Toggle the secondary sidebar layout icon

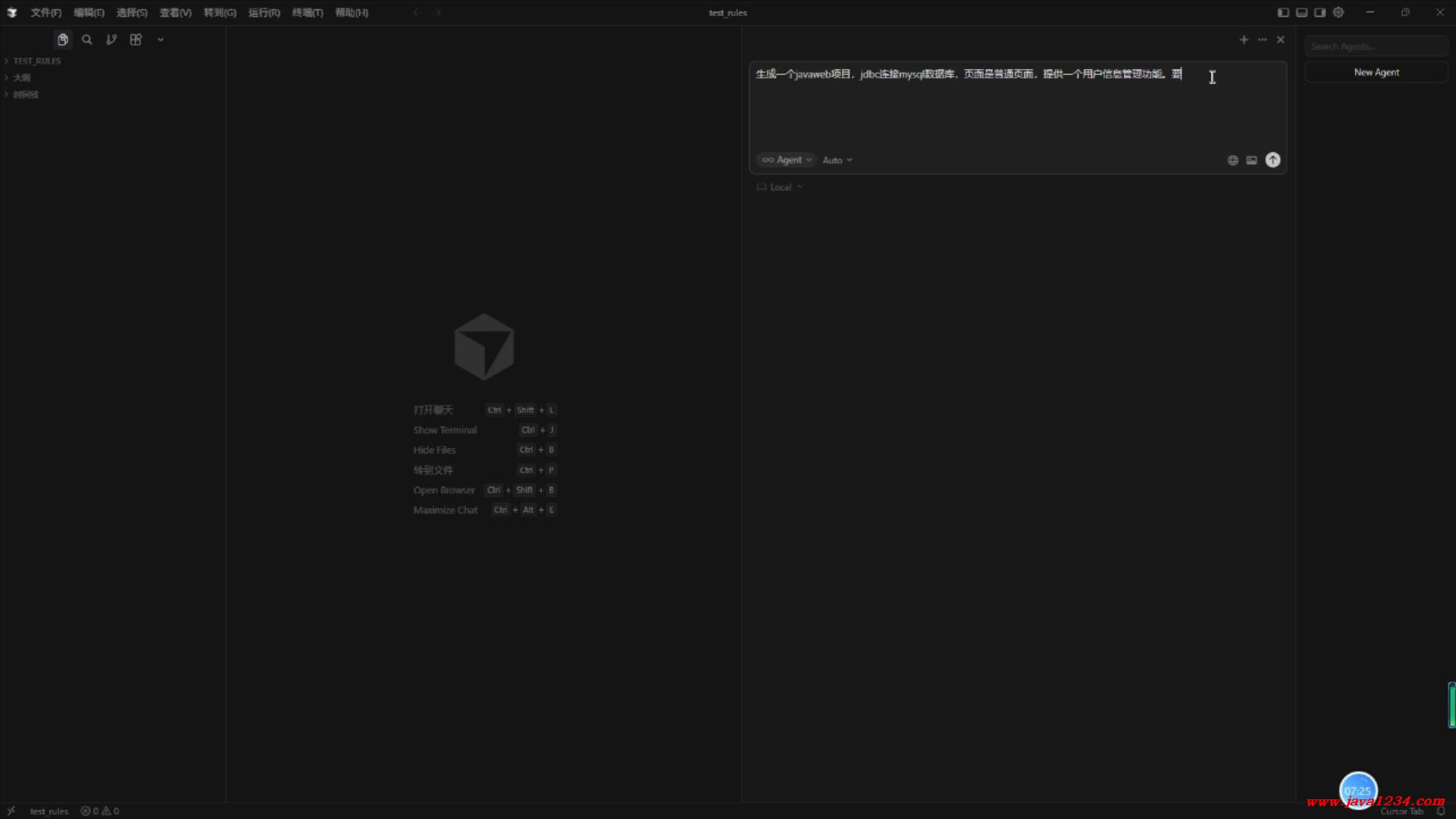click(1319, 12)
